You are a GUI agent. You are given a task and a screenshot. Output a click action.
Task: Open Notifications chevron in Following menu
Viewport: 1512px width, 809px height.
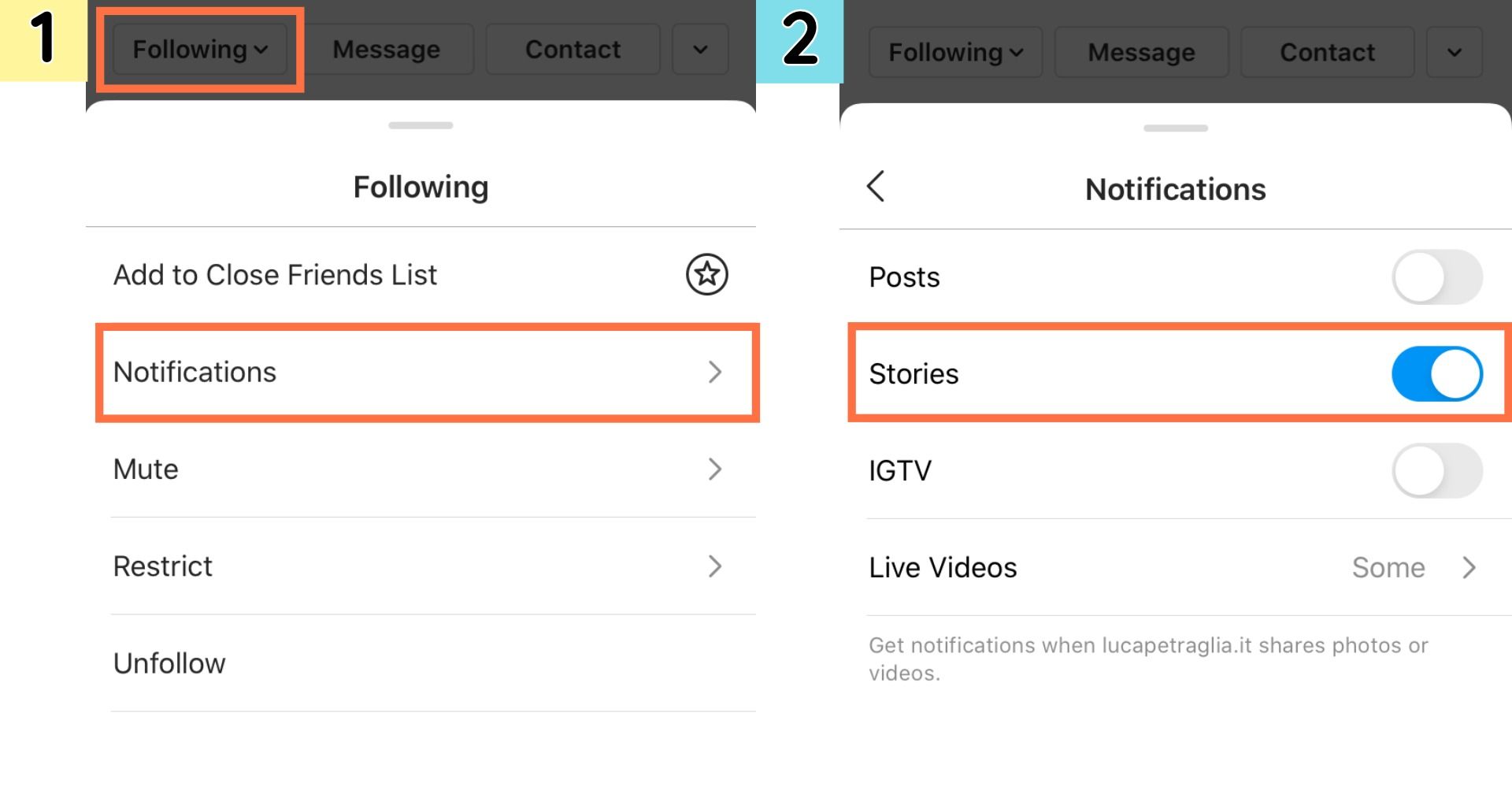tap(714, 372)
